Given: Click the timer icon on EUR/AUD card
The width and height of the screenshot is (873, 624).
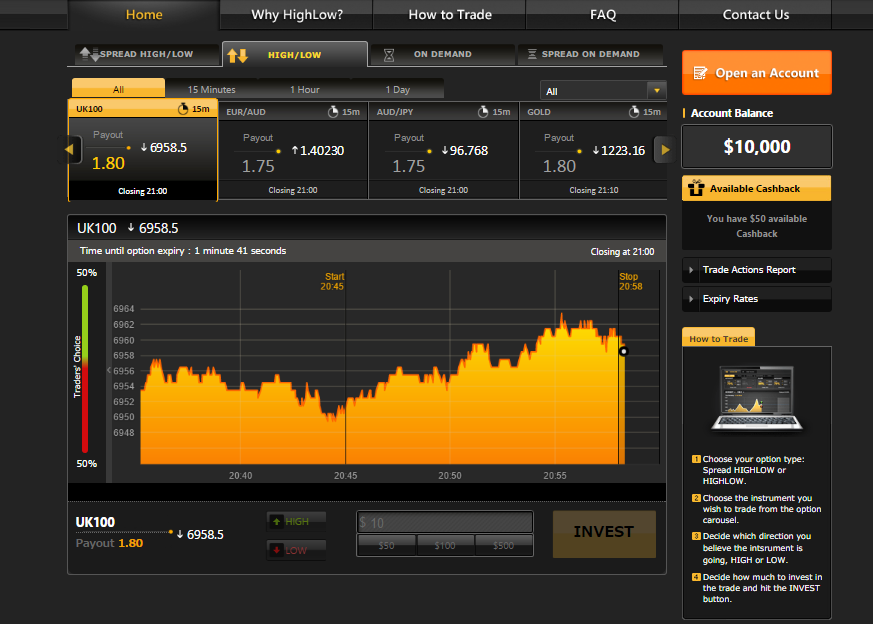Looking at the screenshot, I should point(333,111).
